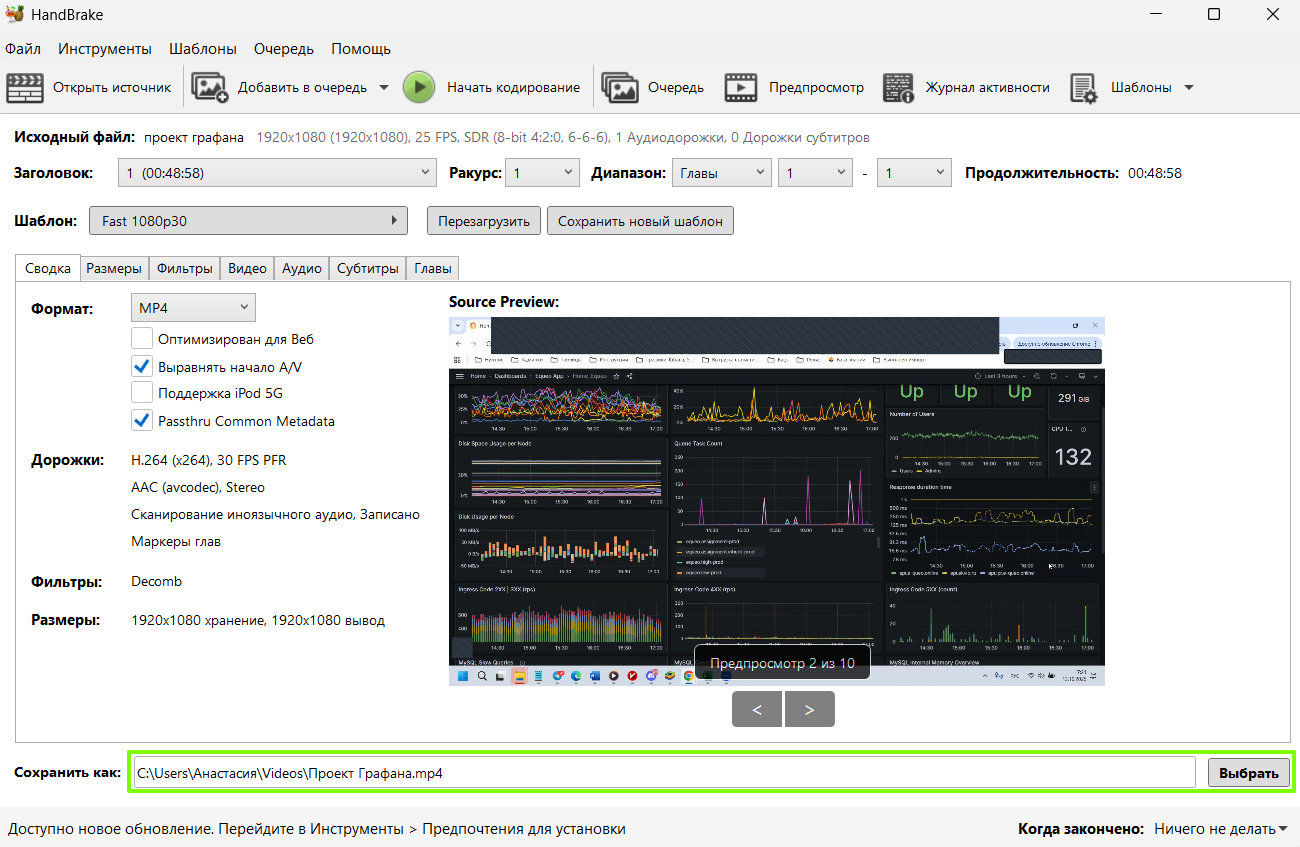Expand the 'Главы' range type dropdown
Image resolution: width=1300 pixels, height=847 pixels.
(x=721, y=173)
